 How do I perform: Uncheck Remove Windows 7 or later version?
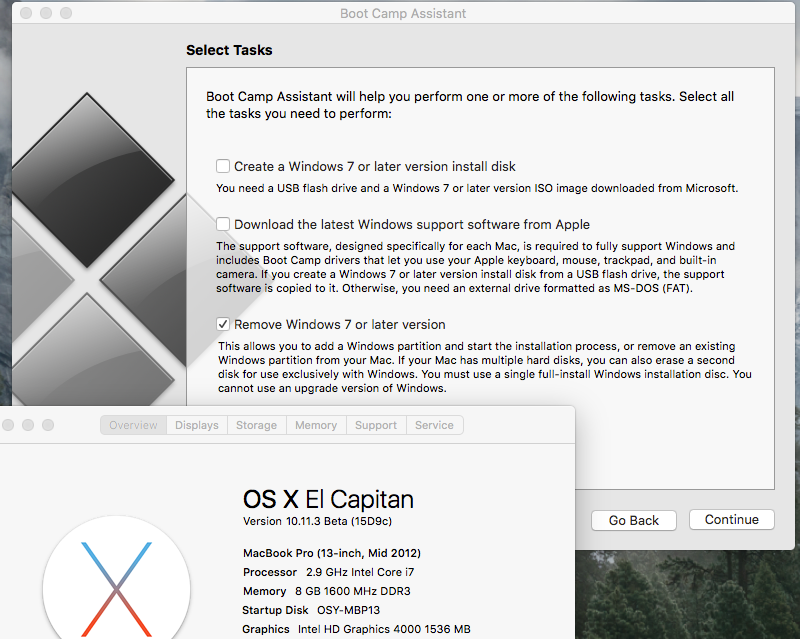tap(222, 324)
